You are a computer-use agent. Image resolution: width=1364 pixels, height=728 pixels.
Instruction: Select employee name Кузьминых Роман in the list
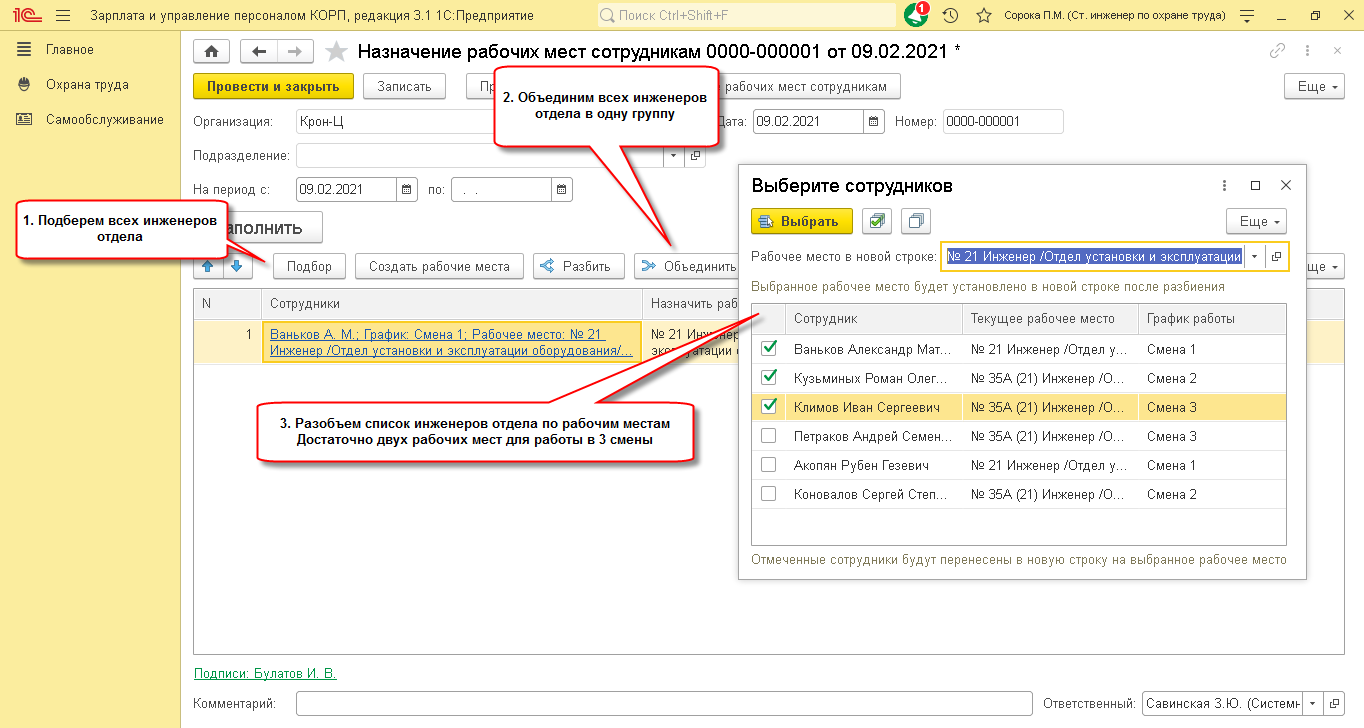(x=868, y=378)
